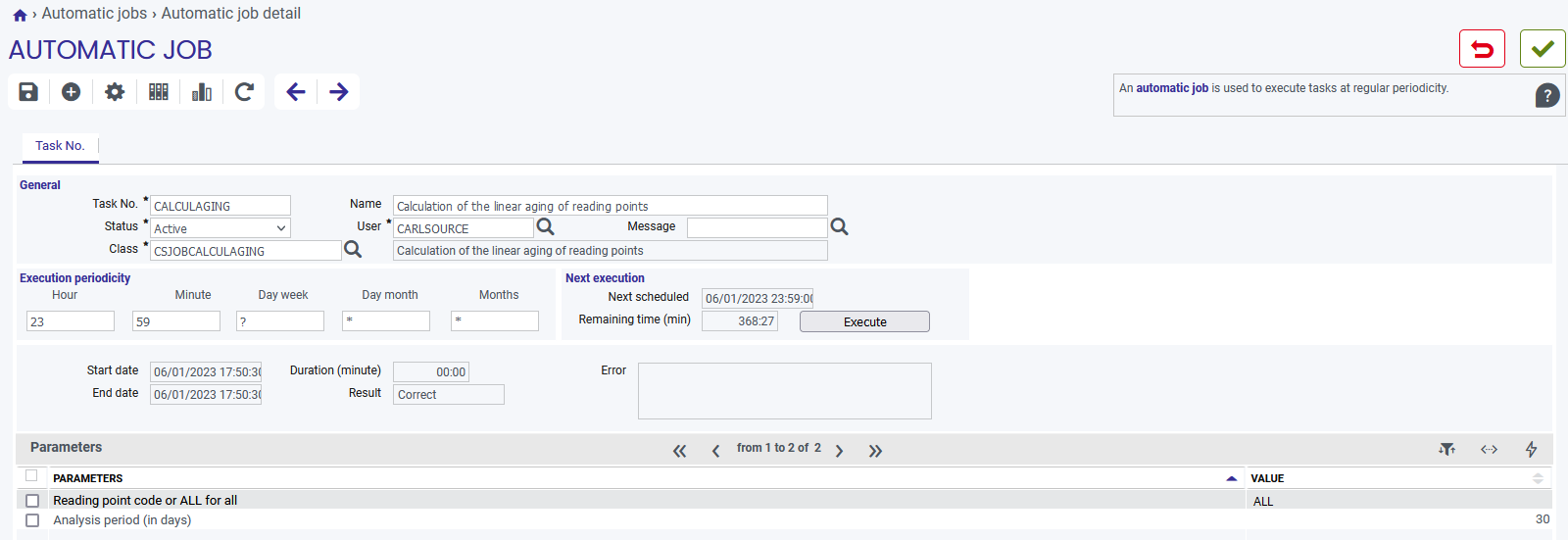Open Automatic jobs breadcrumb link
The image size is (1568, 540).
click(94, 14)
